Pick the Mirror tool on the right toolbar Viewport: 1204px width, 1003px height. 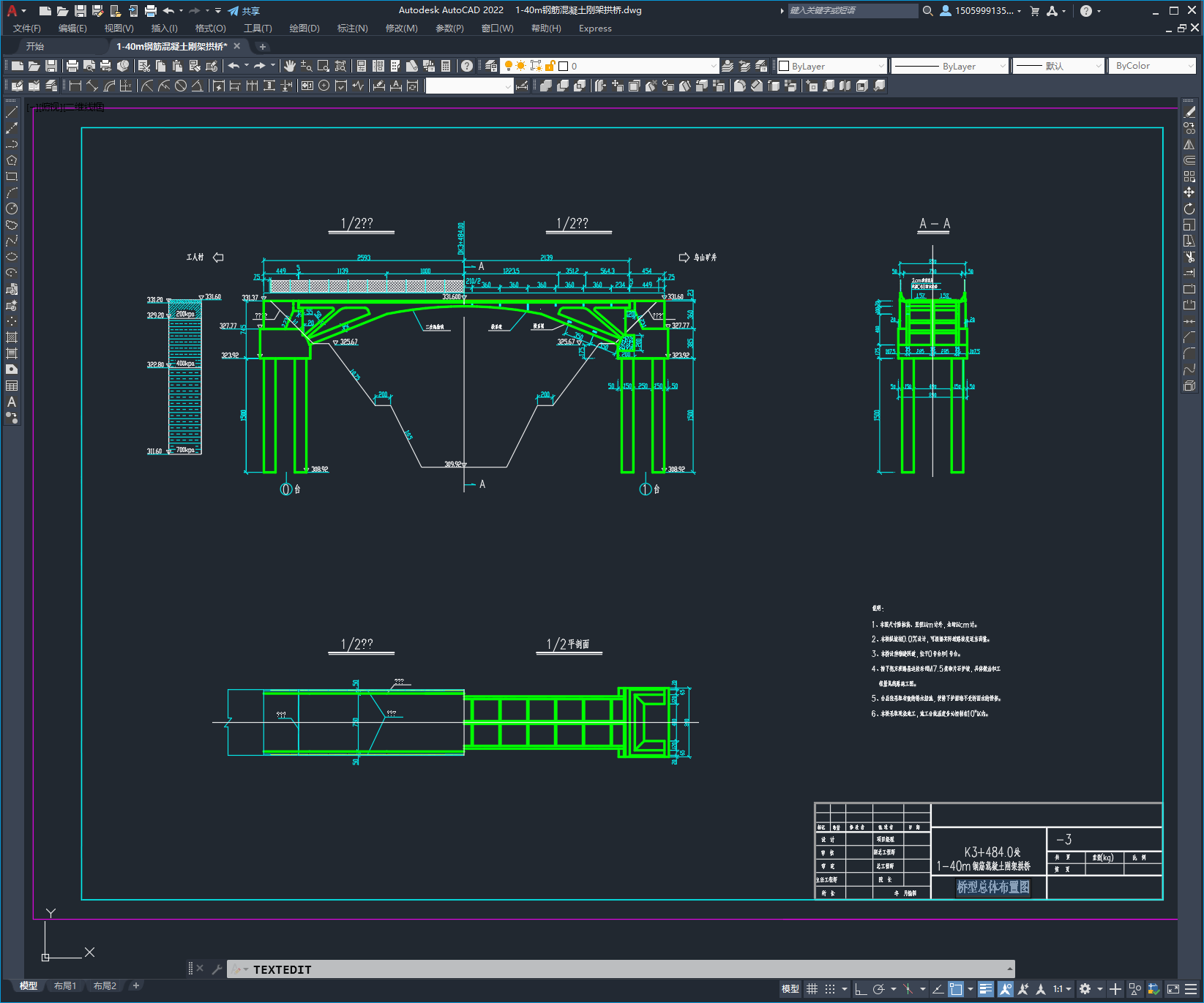[1189, 144]
